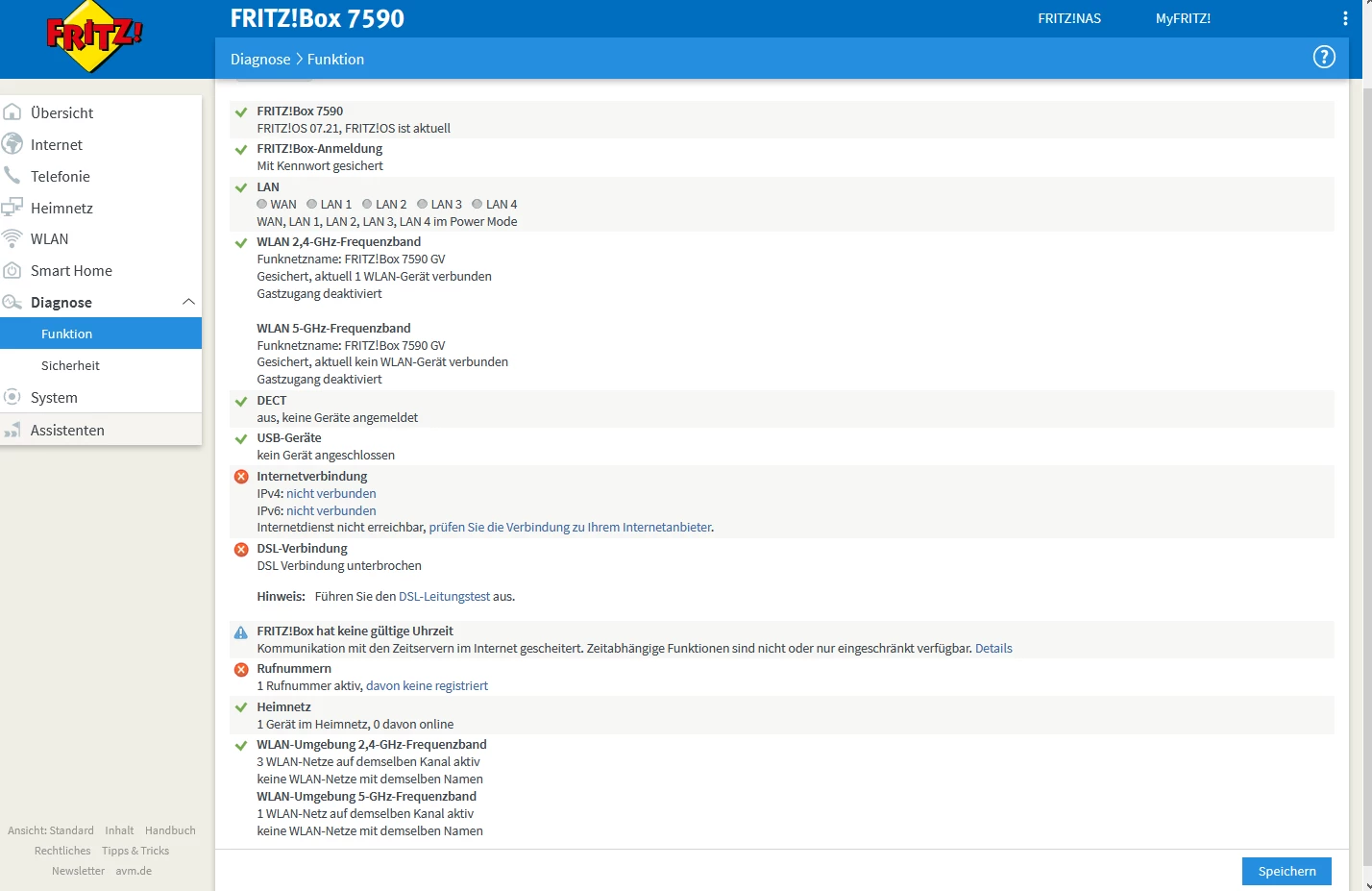Image resolution: width=1372 pixels, height=891 pixels.
Task: Open the Handbuch footer link
Action: [x=170, y=830]
